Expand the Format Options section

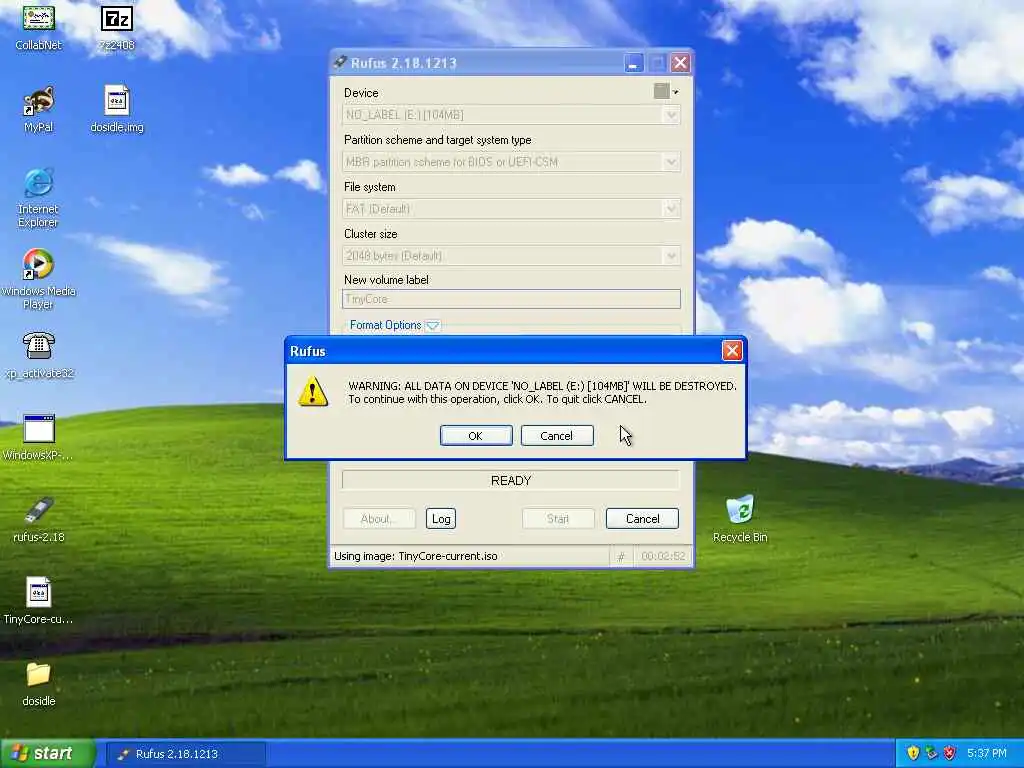(x=433, y=325)
